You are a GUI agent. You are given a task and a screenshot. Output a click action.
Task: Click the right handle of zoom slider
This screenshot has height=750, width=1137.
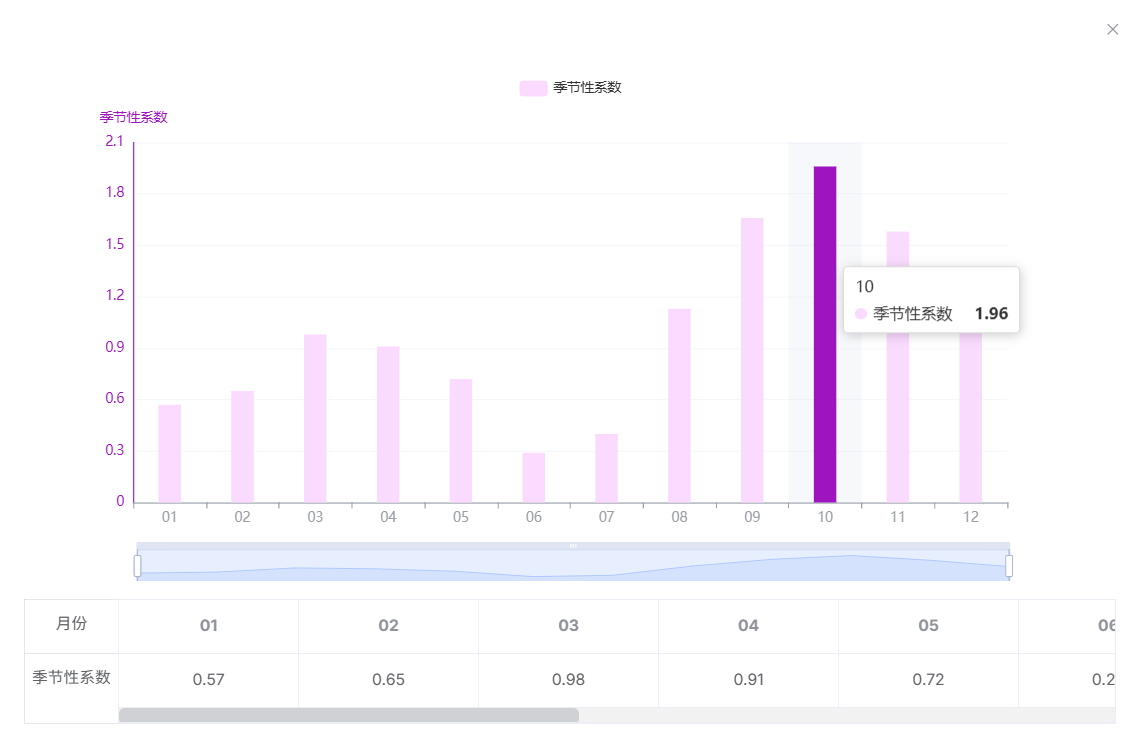(1009, 566)
